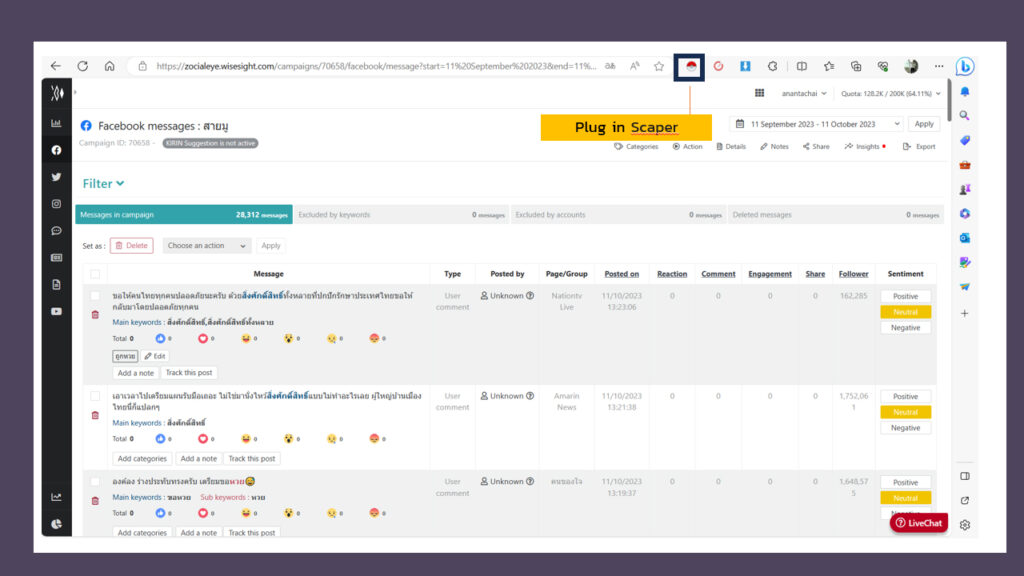
Task: Open the pie chart icon in left sidebar
Action: (57, 524)
